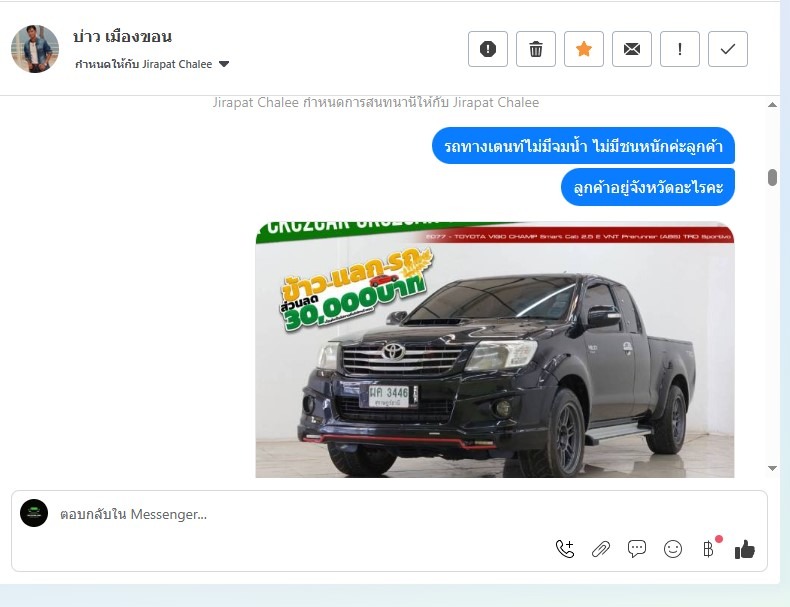This screenshot has height=607, width=790.
Task: Start a call using the phone plus icon
Action: click(565, 549)
